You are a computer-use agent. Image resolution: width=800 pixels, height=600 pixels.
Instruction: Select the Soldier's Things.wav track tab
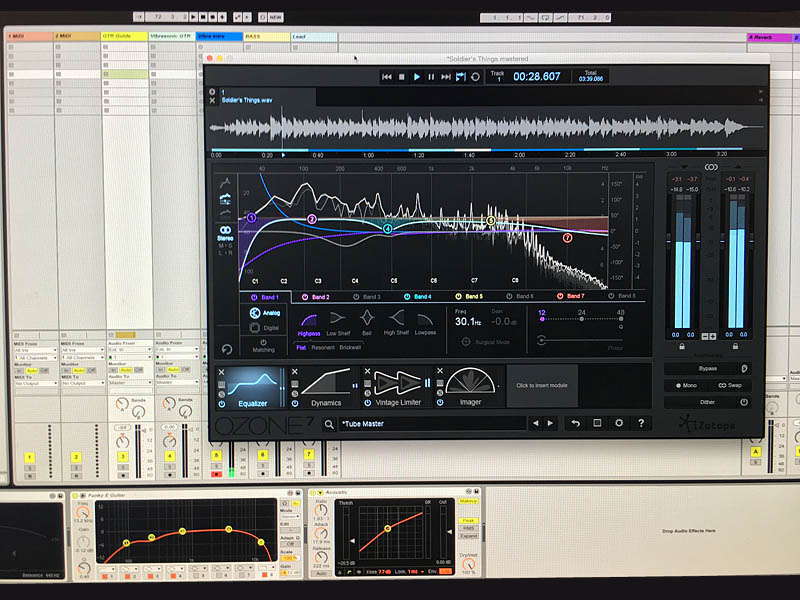[x=268, y=96]
